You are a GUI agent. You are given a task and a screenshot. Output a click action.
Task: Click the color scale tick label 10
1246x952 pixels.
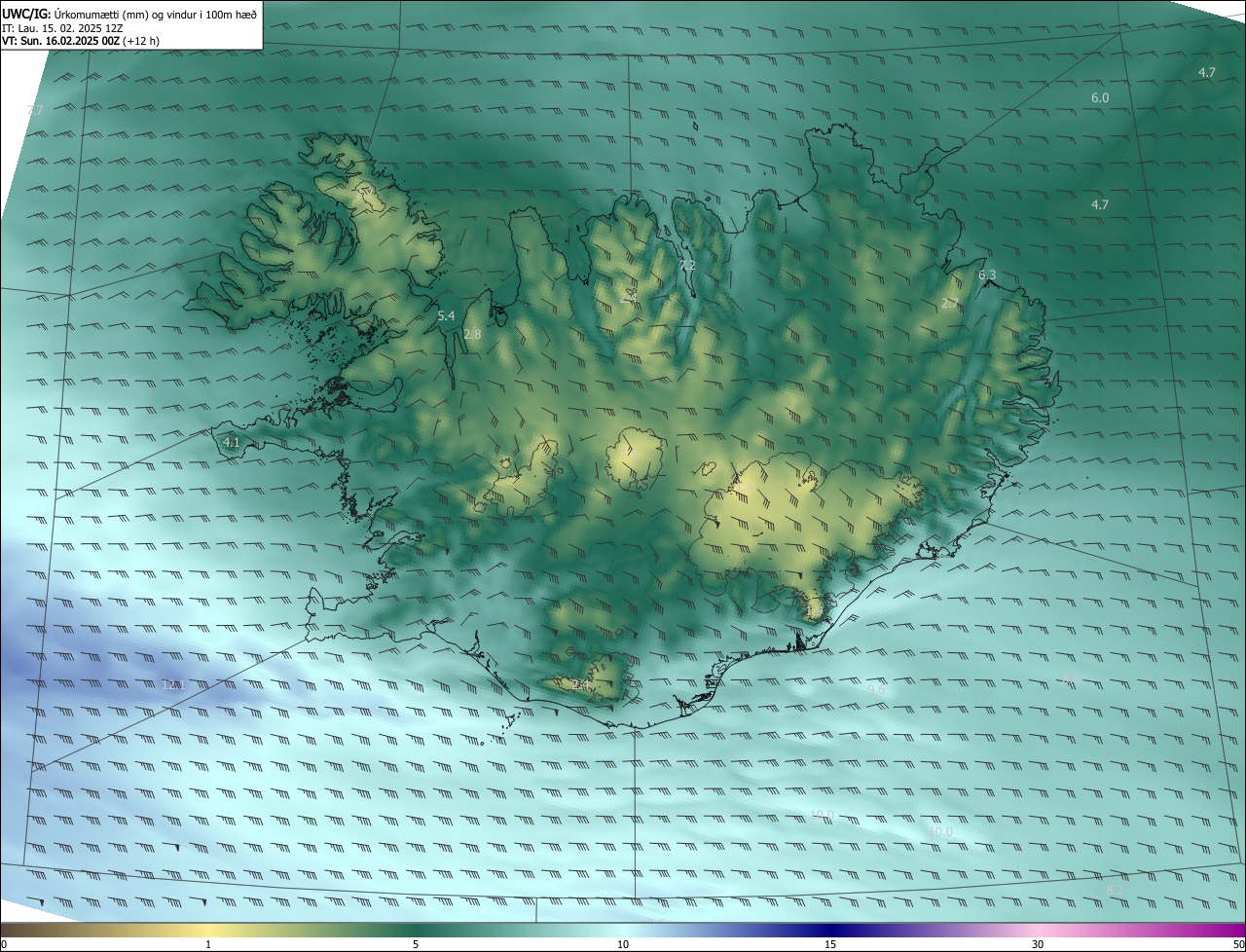(623, 944)
